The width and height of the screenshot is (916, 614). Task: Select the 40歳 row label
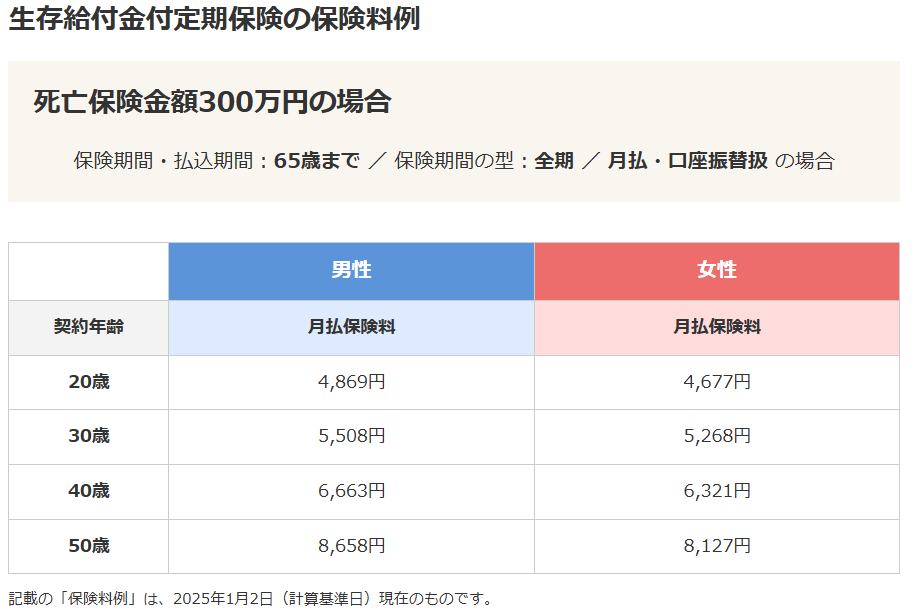(89, 491)
